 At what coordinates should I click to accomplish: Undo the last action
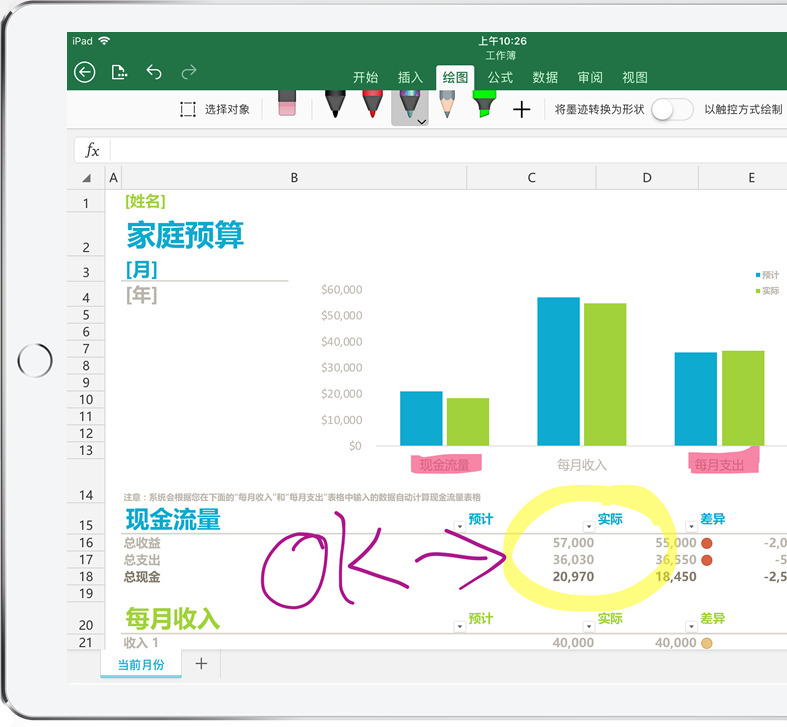coord(154,72)
